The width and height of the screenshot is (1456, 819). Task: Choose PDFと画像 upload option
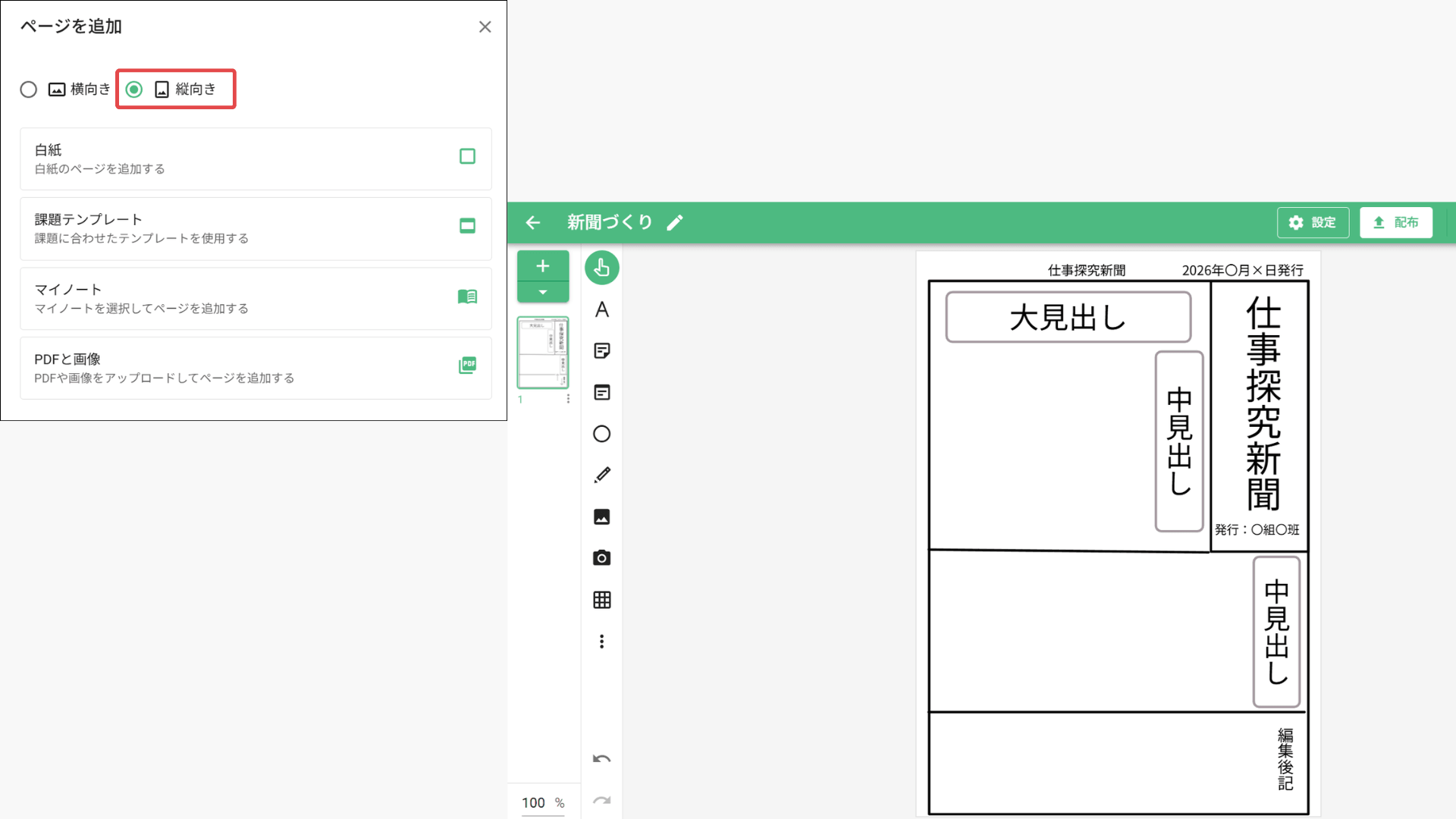tap(256, 368)
